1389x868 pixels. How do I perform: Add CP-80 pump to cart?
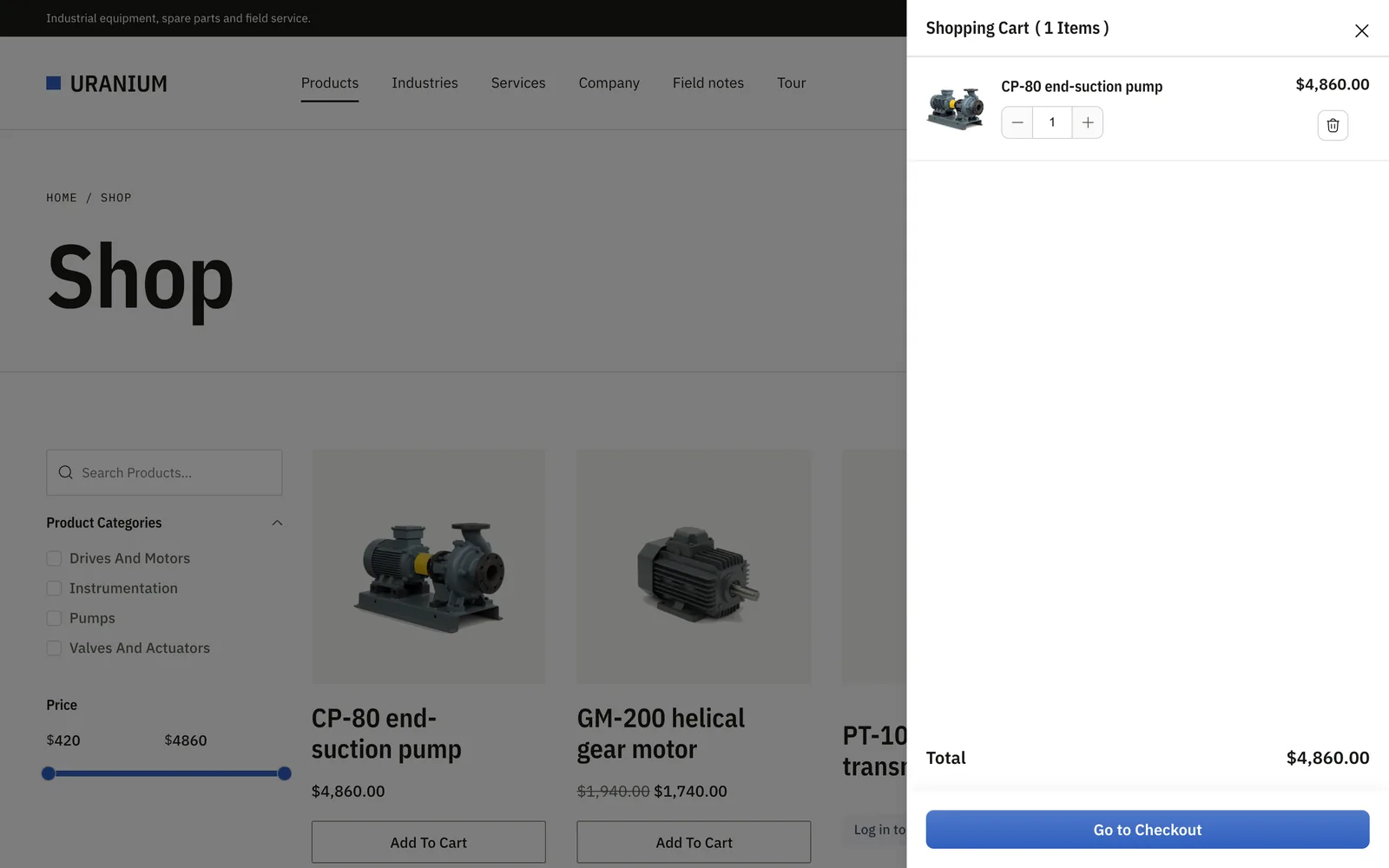point(429,842)
